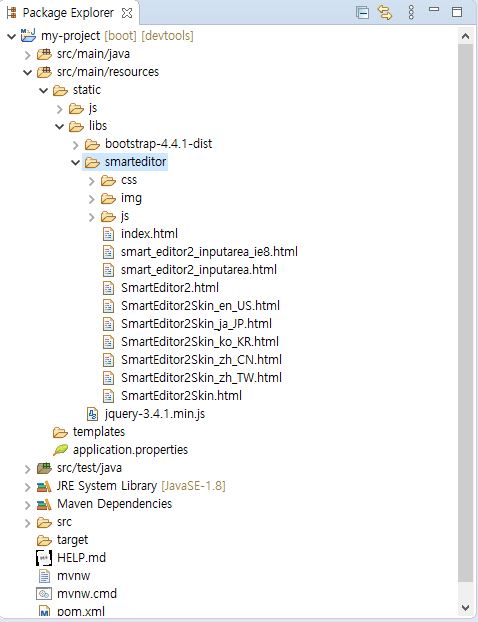Click the static folder icon
The width and height of the screenshot is (478, 622).
coord(60,90)
